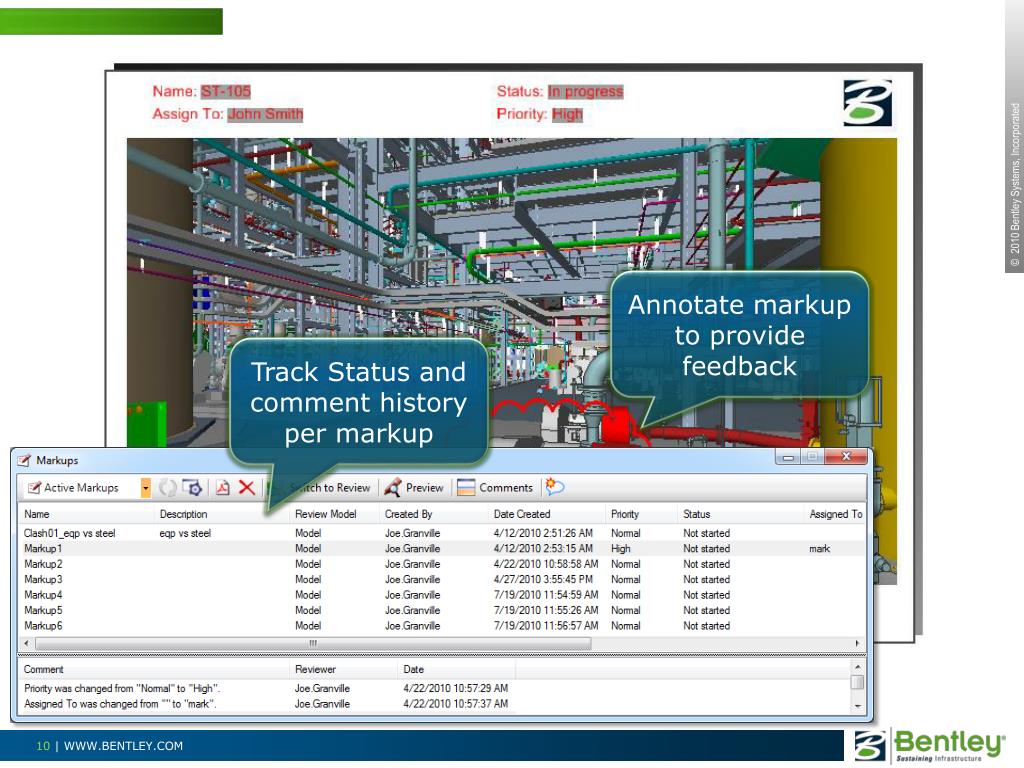Click the 'In progress' status field
Screen dimensions: 1024x768
click(x=586, y=91)
